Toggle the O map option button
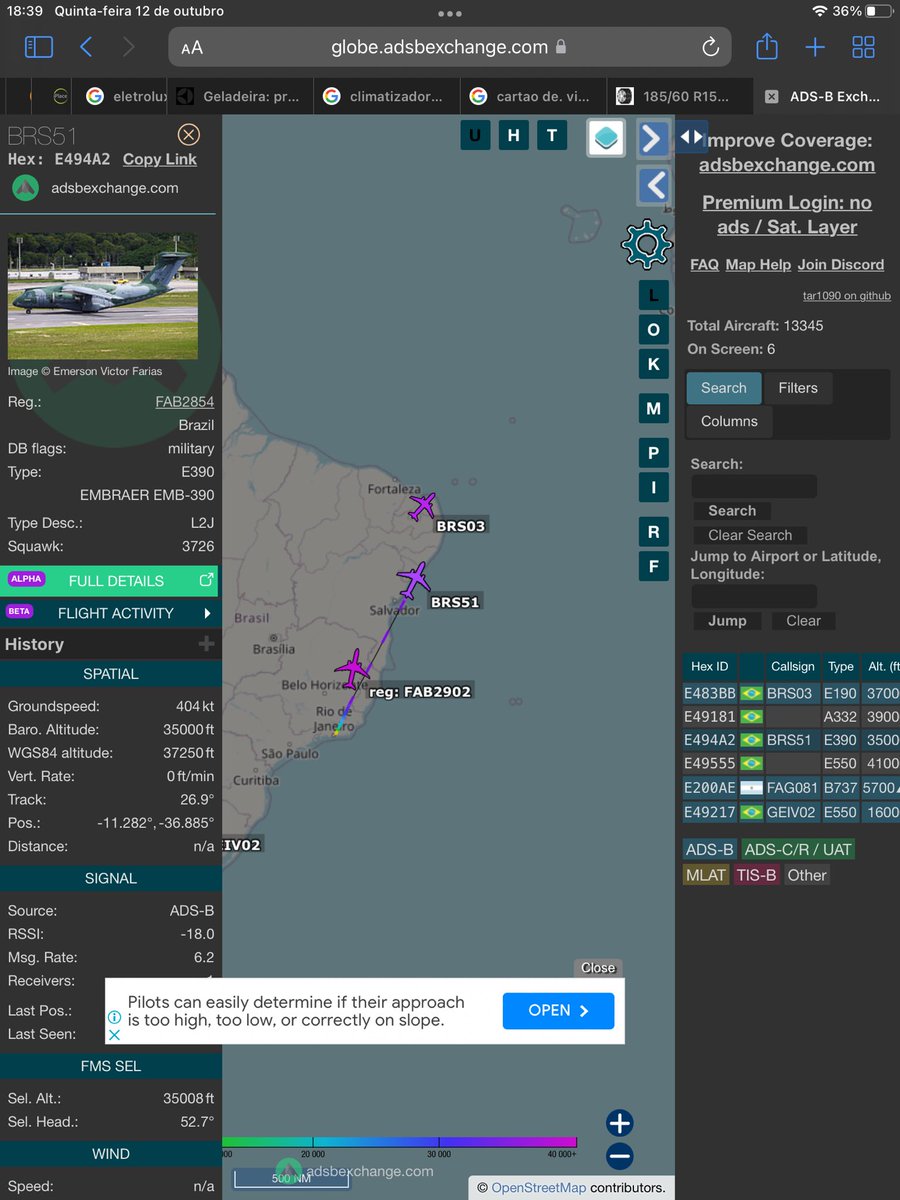 [653, 330]
